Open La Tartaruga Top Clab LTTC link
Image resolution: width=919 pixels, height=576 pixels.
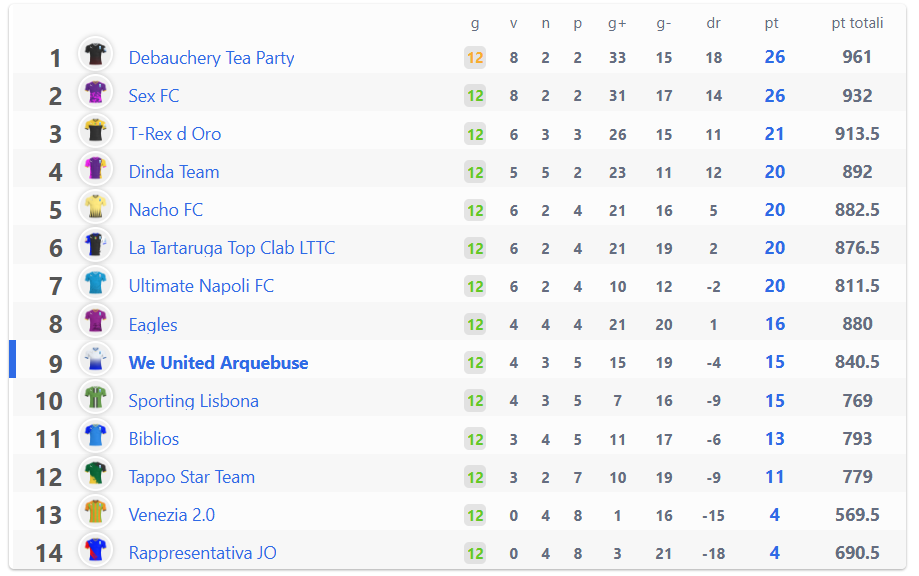tap(232, 248)
